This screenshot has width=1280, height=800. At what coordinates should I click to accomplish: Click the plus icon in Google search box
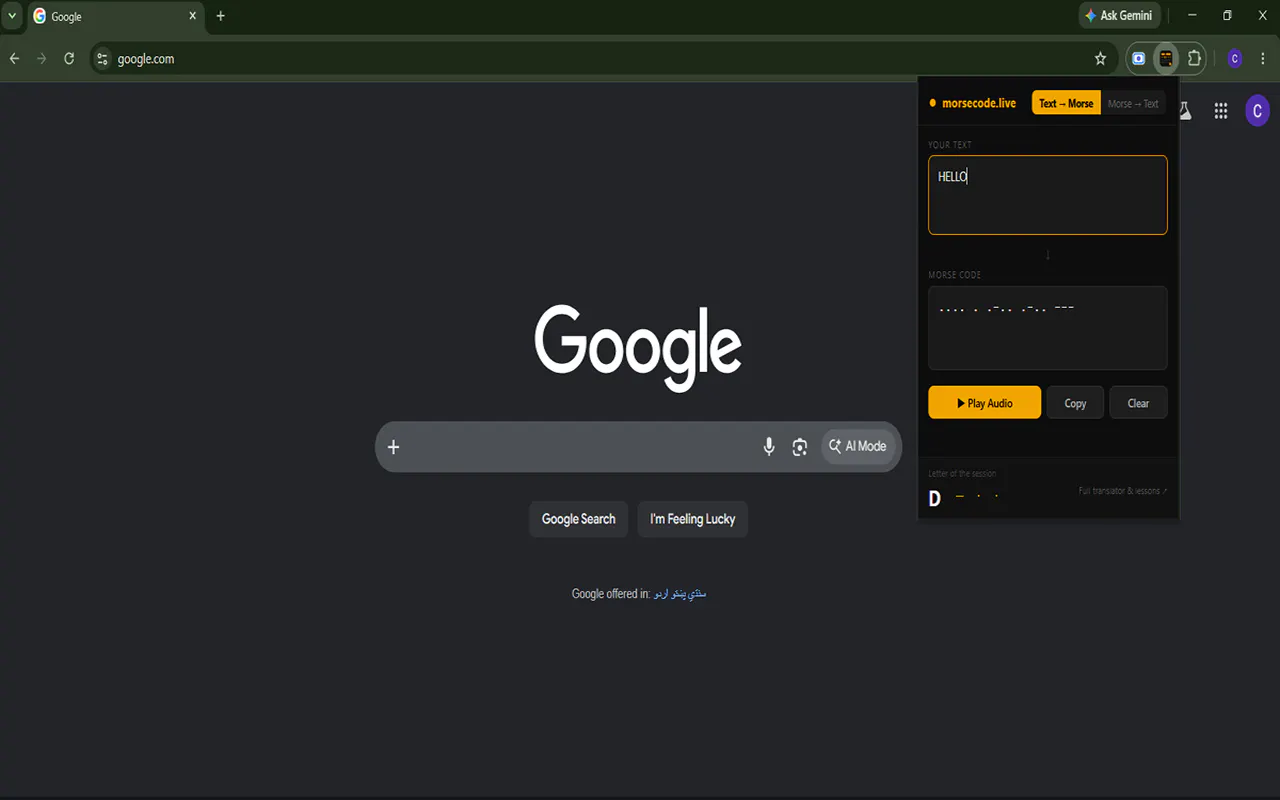[x=393, y=447]
